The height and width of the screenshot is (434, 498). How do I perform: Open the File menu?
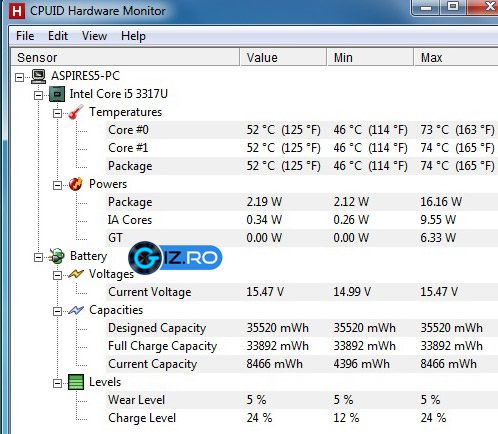click(x=25, y=36)
